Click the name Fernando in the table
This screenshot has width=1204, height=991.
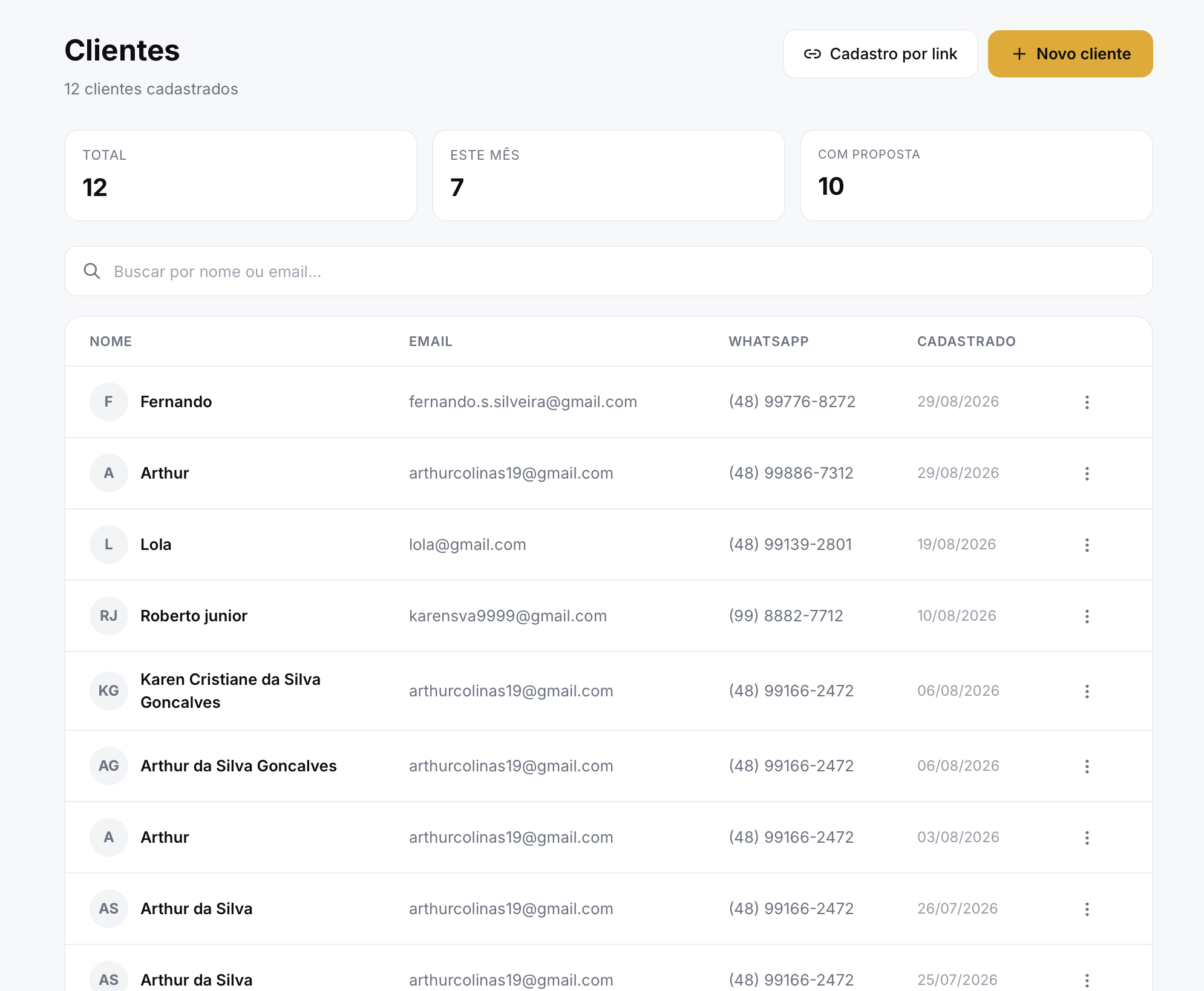(176, 402)
